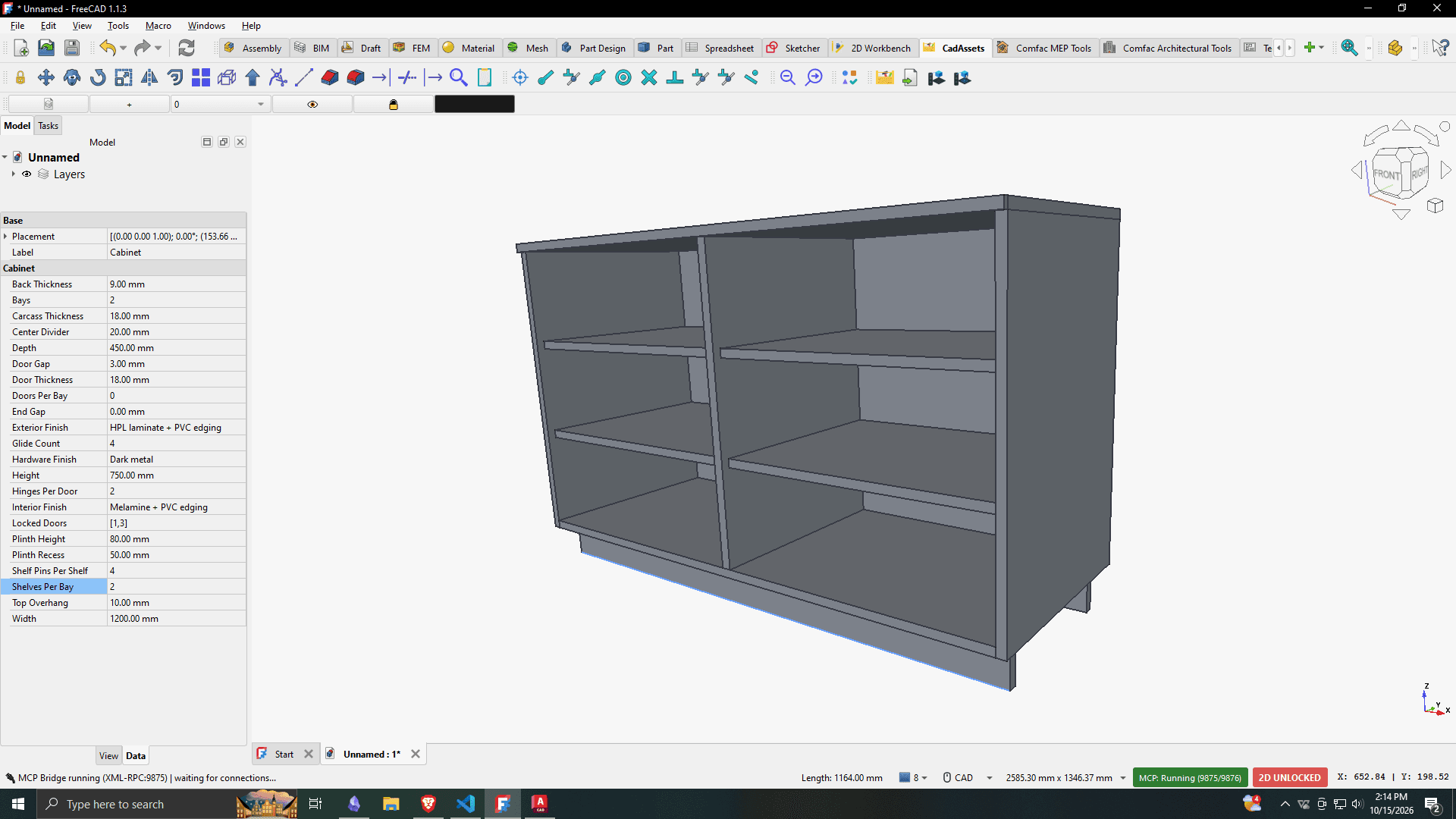Toggle the layer visibility eye button in toolbar

pyautogui.click(x=312, y=104)
